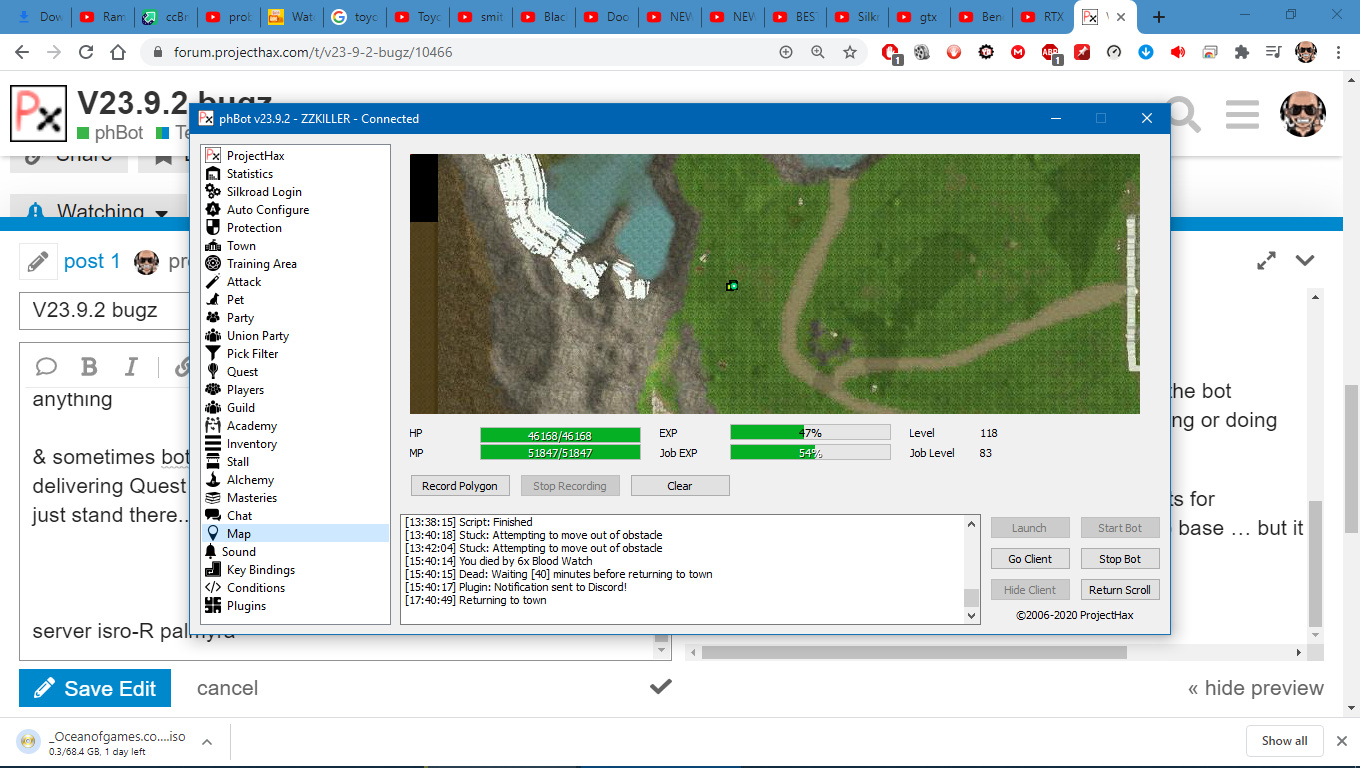Select Statistics in the phBot list
This screenshot has height=768, width=1360.
tap(249, 174)
